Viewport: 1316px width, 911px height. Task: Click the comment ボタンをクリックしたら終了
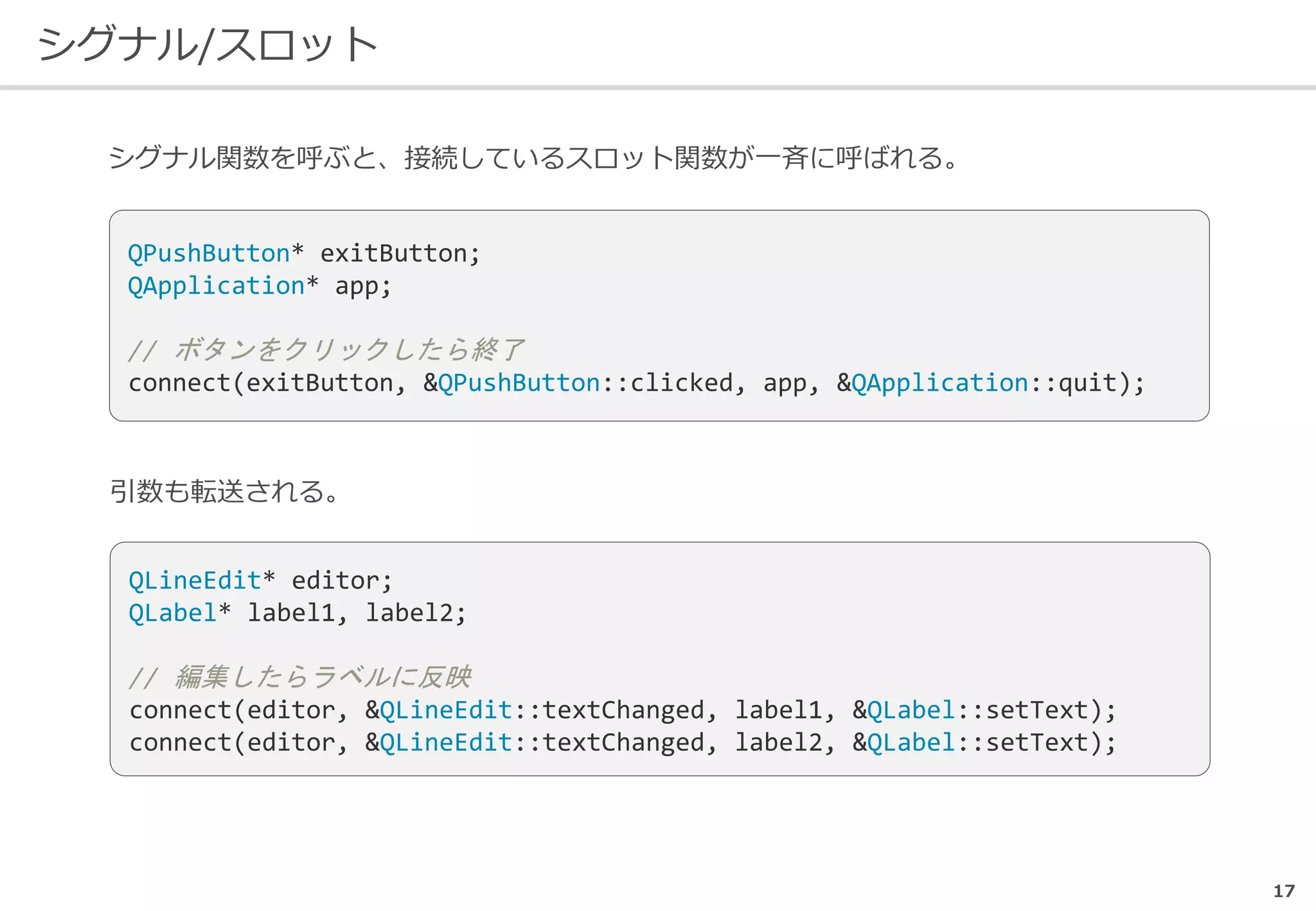click(x=326, y=350)
